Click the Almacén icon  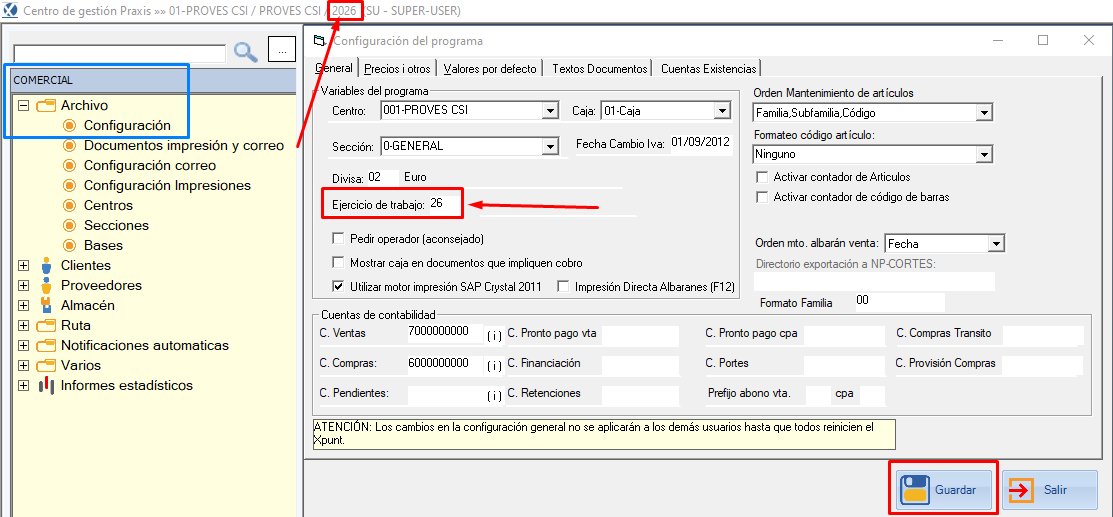point(46,305)
